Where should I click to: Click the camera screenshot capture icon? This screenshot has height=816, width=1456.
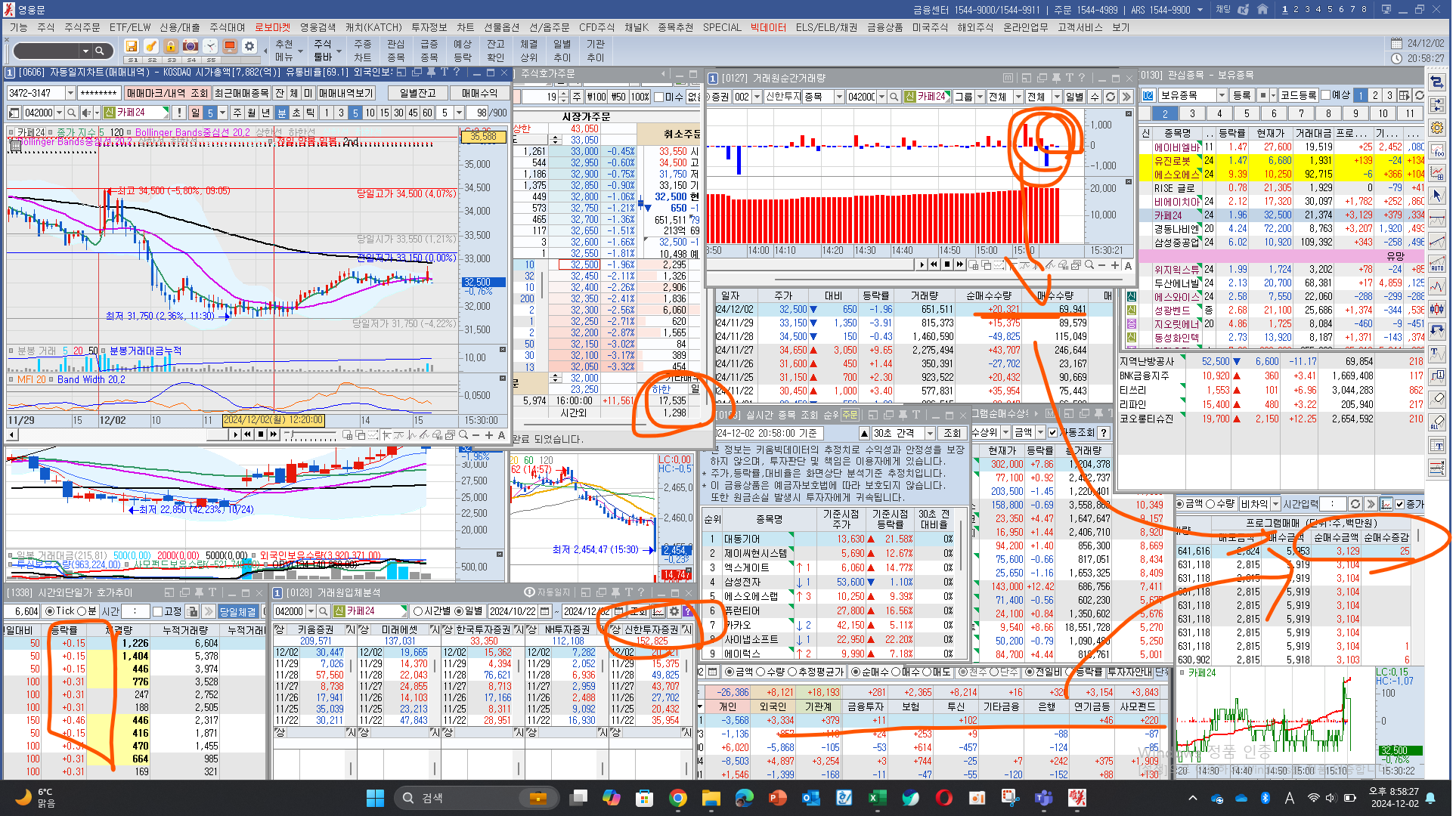pos(191,47)
